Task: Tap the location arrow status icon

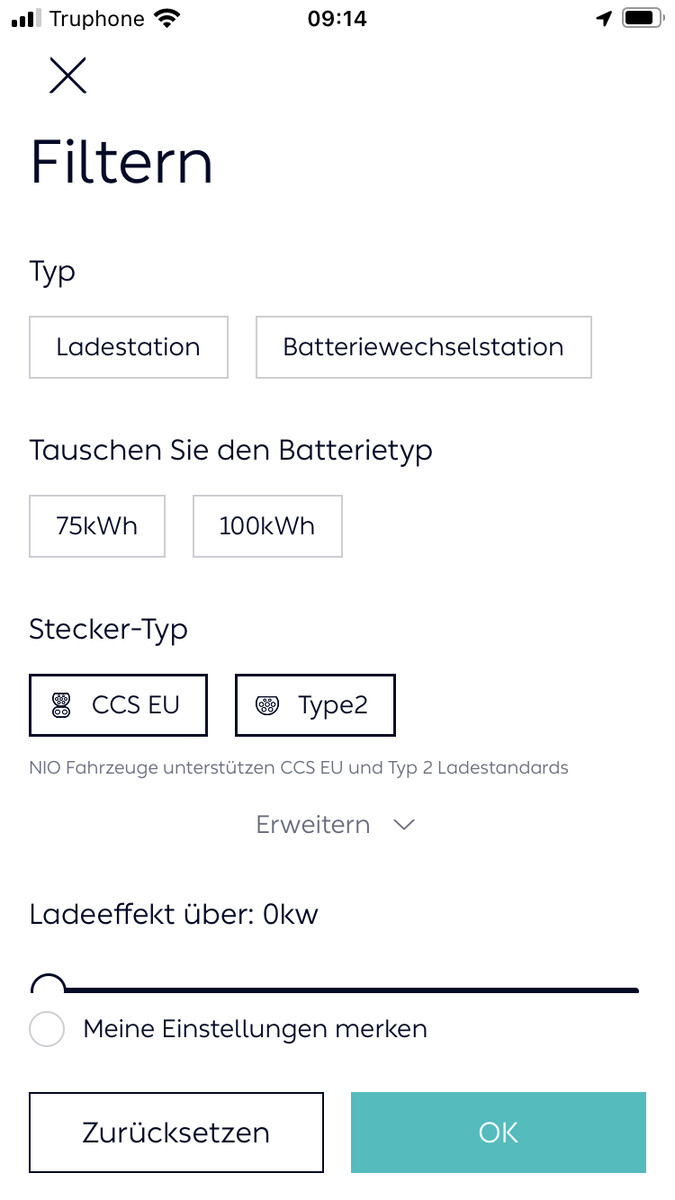Action: 603,19
